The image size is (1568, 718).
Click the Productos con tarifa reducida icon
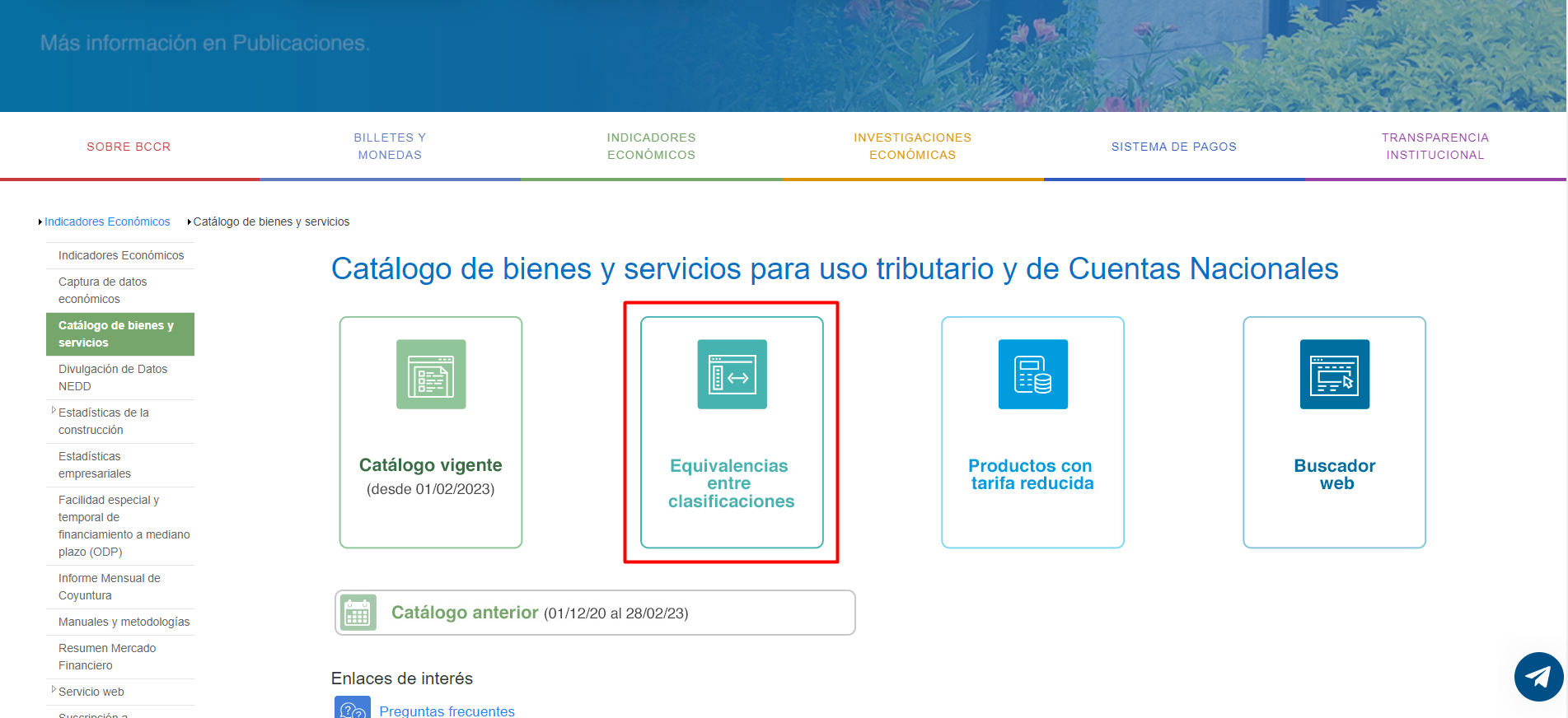click(1032, 375)
